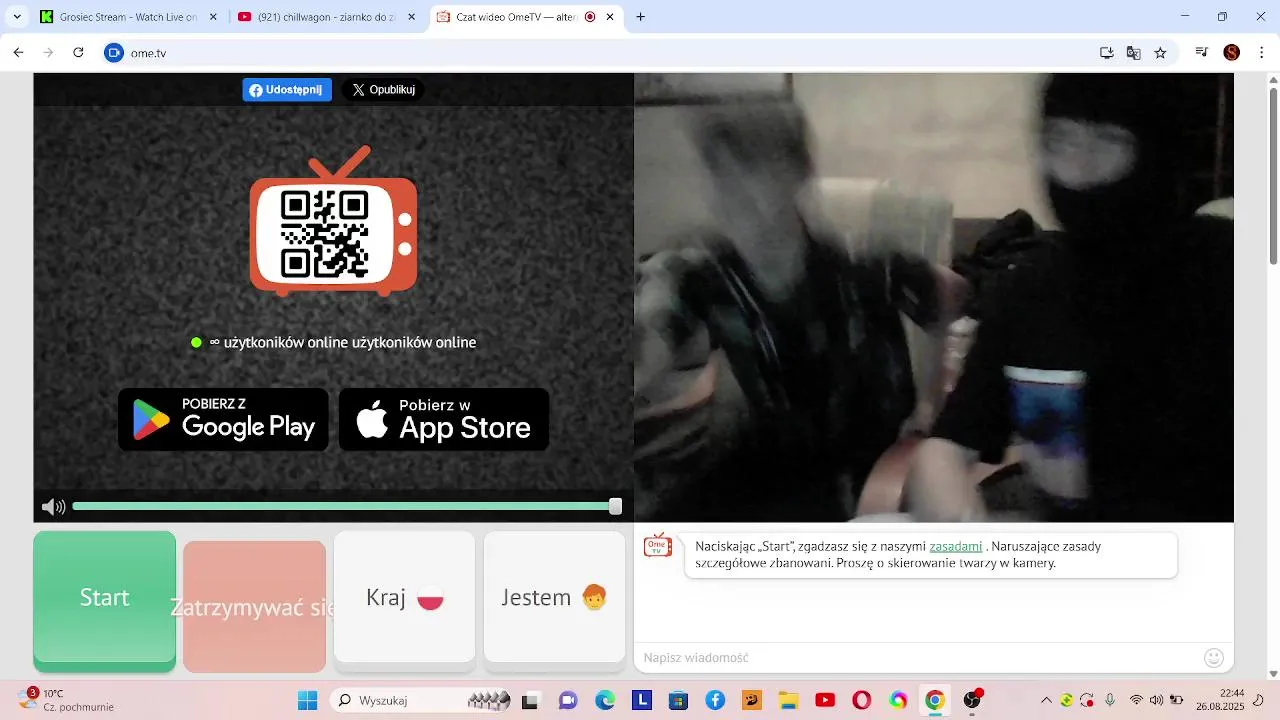1280x720 pixels.
Task: Open the Google Play download badge
Action: tap(223, 419)
